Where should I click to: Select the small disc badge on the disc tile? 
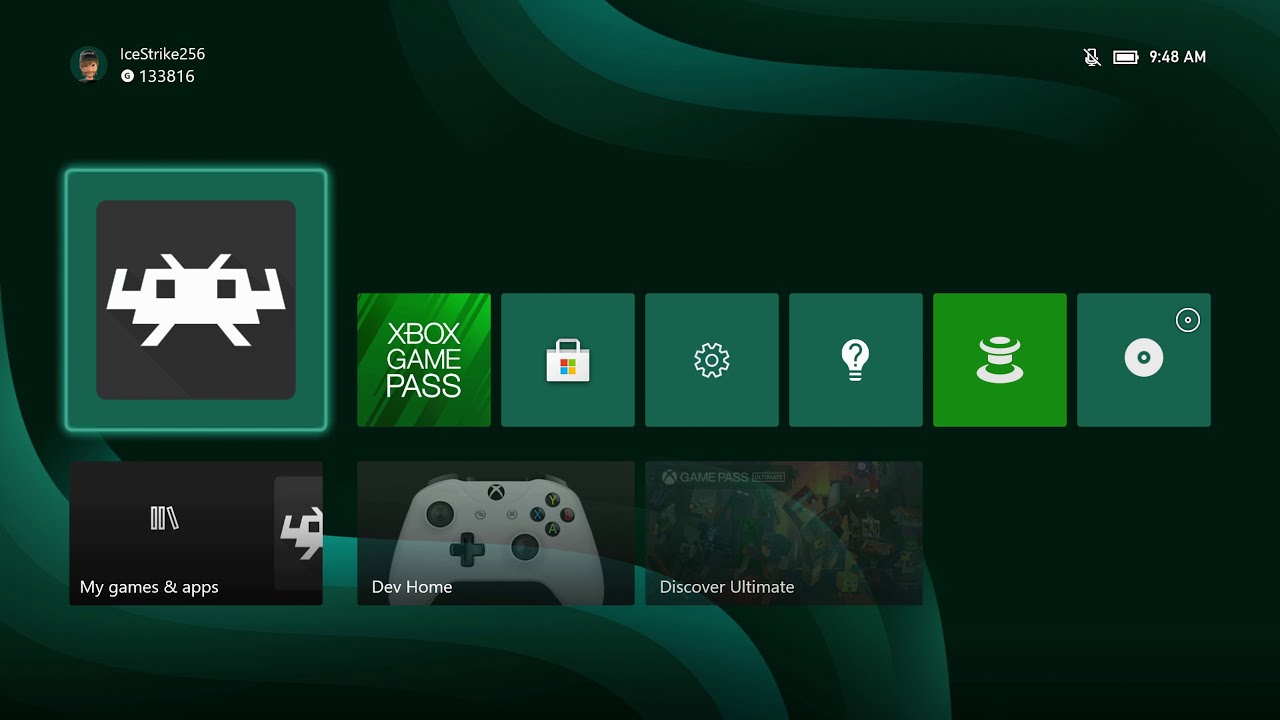click(x=1187, y=320)
